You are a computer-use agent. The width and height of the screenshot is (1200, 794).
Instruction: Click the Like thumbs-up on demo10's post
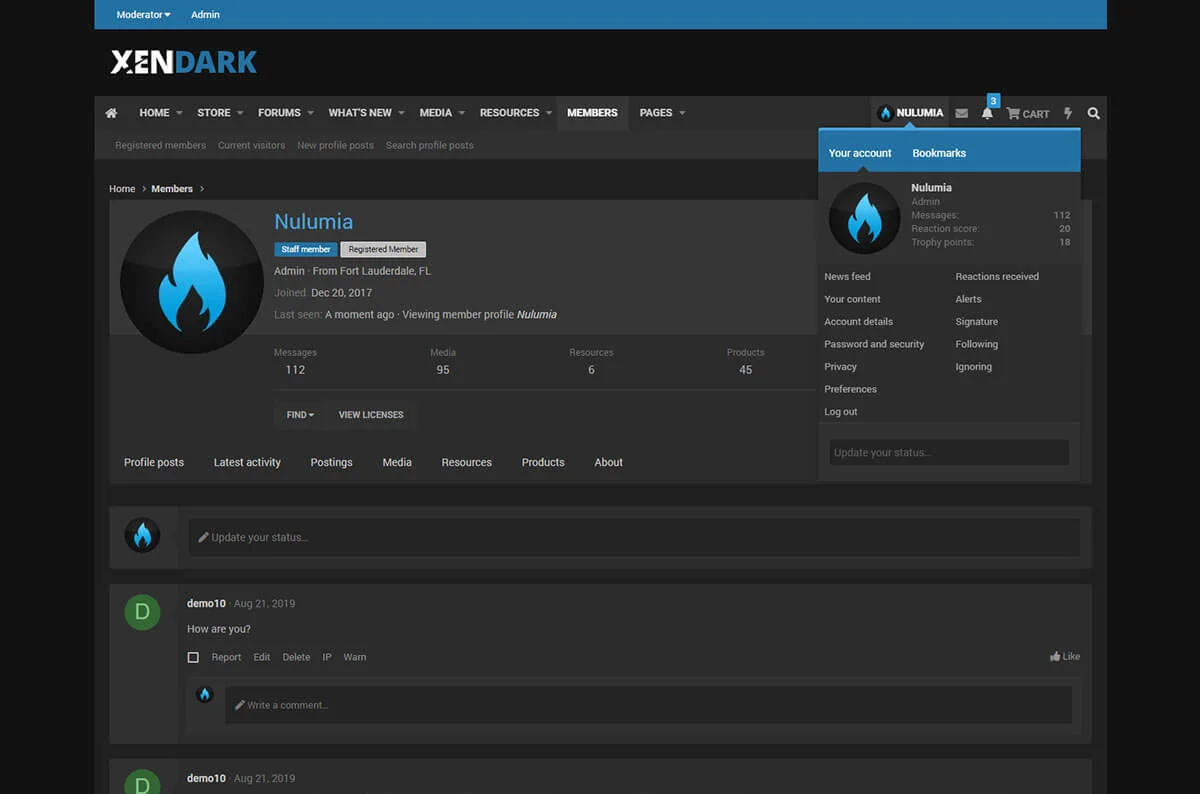pyautogui.click(x=1064, y=657)
